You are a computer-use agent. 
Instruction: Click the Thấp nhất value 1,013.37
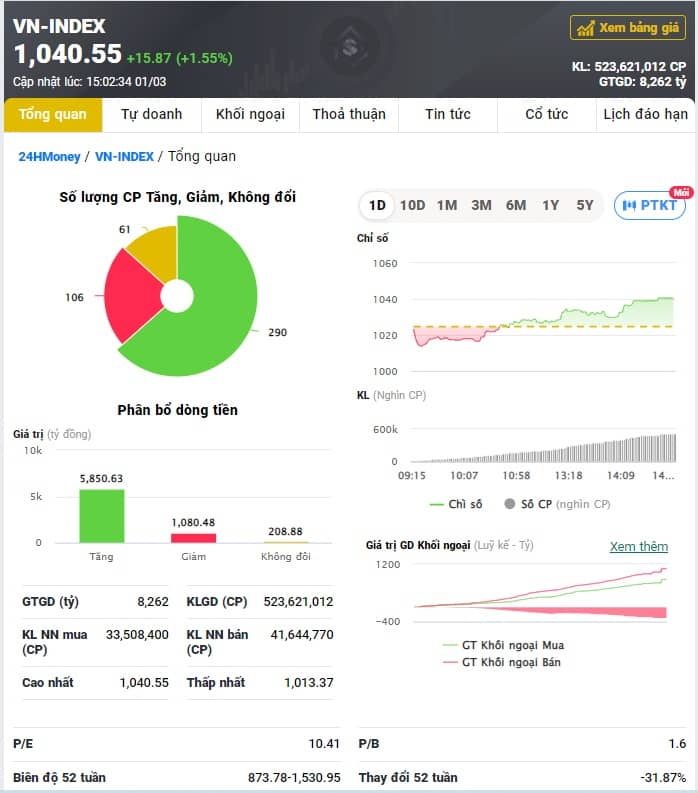pyautogui.click(x=309, y=683)
